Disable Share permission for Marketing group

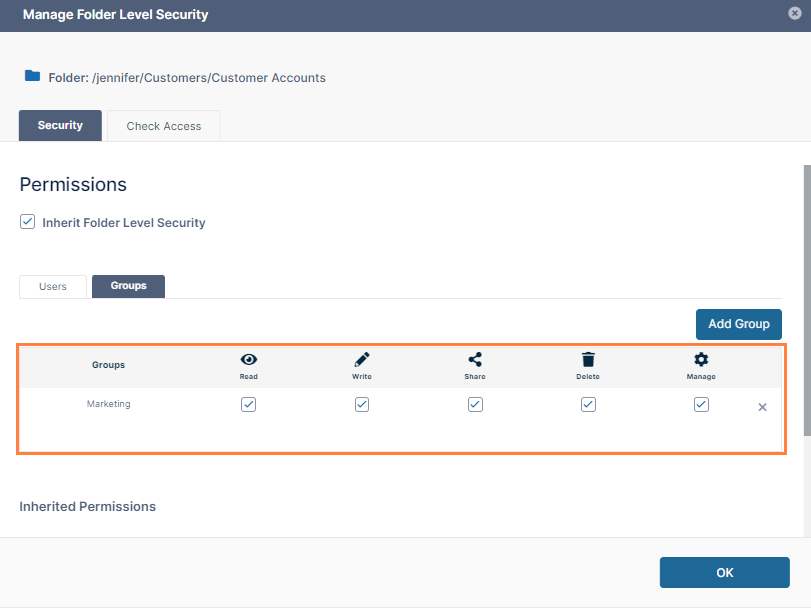[475, 405]
